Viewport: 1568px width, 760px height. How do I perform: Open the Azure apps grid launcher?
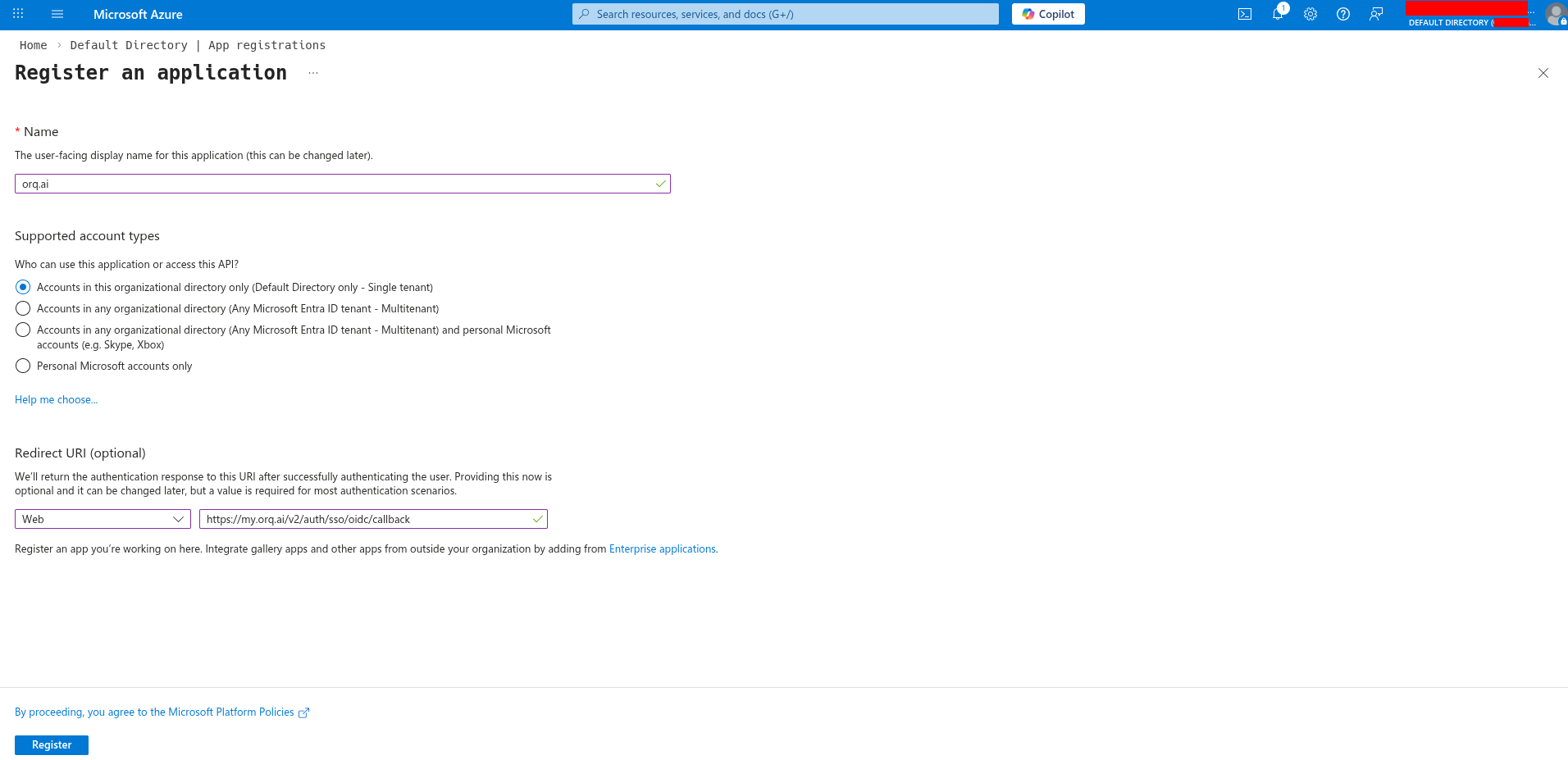[18, 14]
